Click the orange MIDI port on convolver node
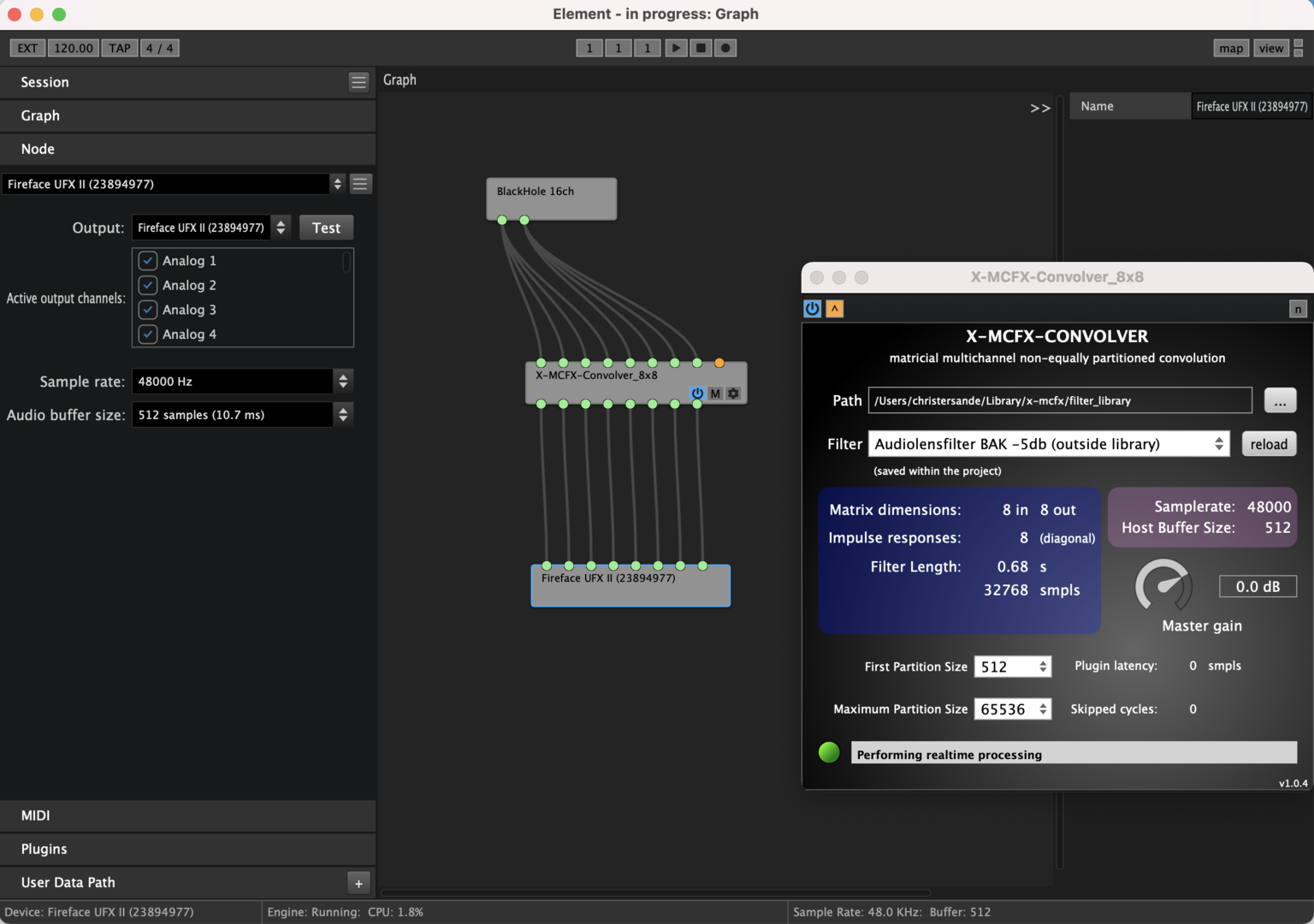Screen dimensions: 1314x924 [719, 364]
